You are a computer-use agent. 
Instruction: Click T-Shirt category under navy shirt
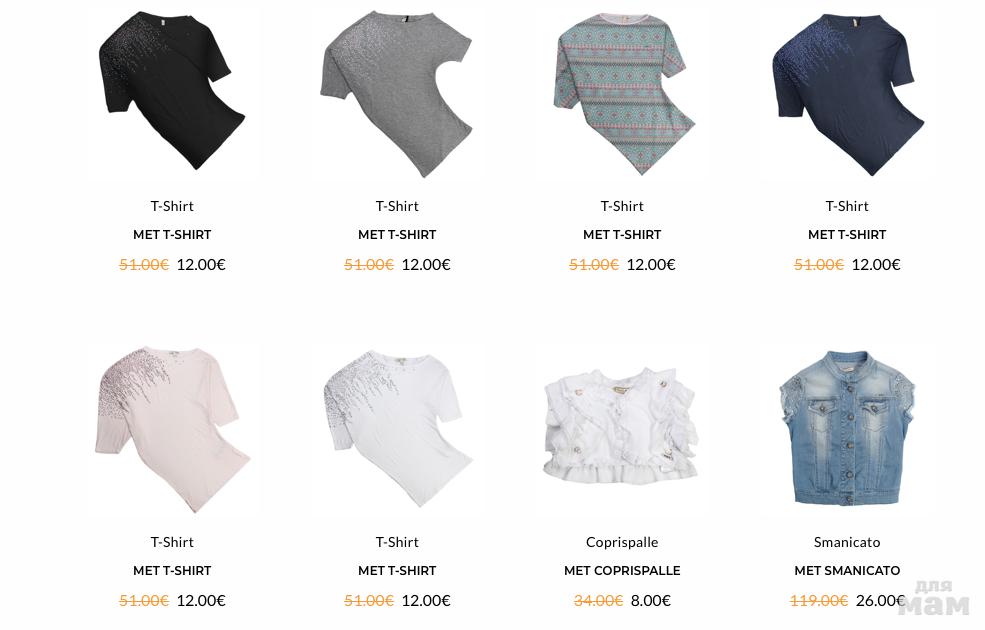click(x=847, y=206)
